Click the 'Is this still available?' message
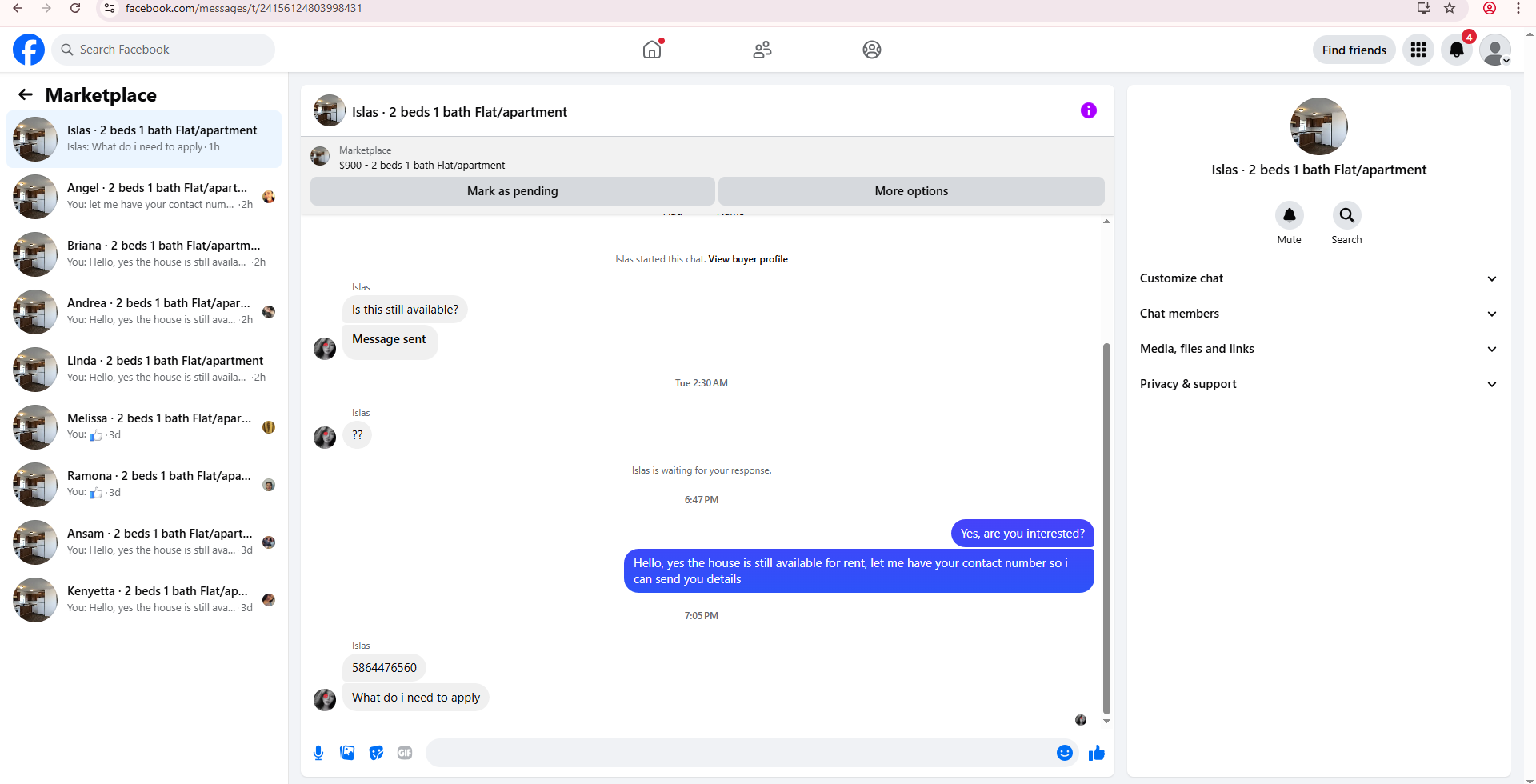 point(405,310)
